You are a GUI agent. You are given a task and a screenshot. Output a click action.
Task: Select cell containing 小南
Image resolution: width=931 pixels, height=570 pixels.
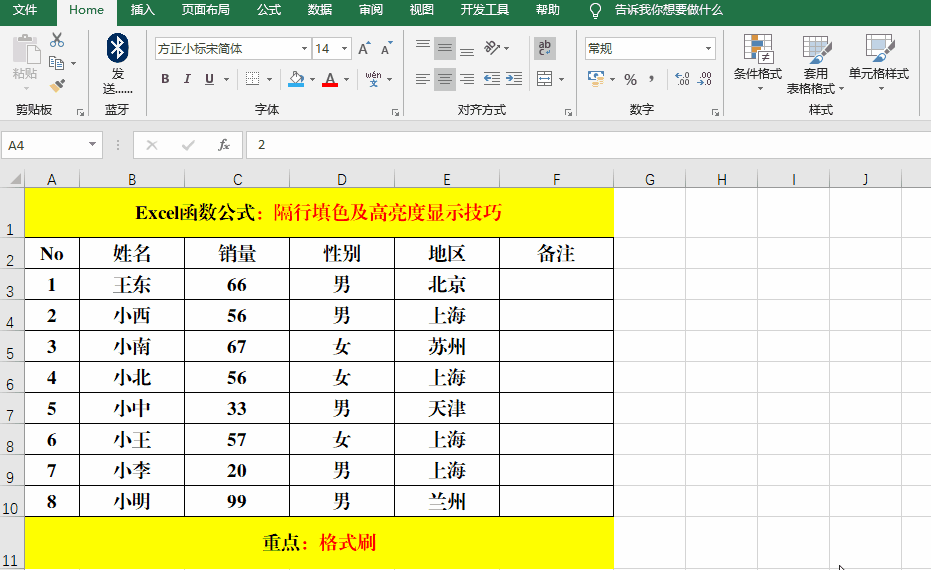point(132,347)
